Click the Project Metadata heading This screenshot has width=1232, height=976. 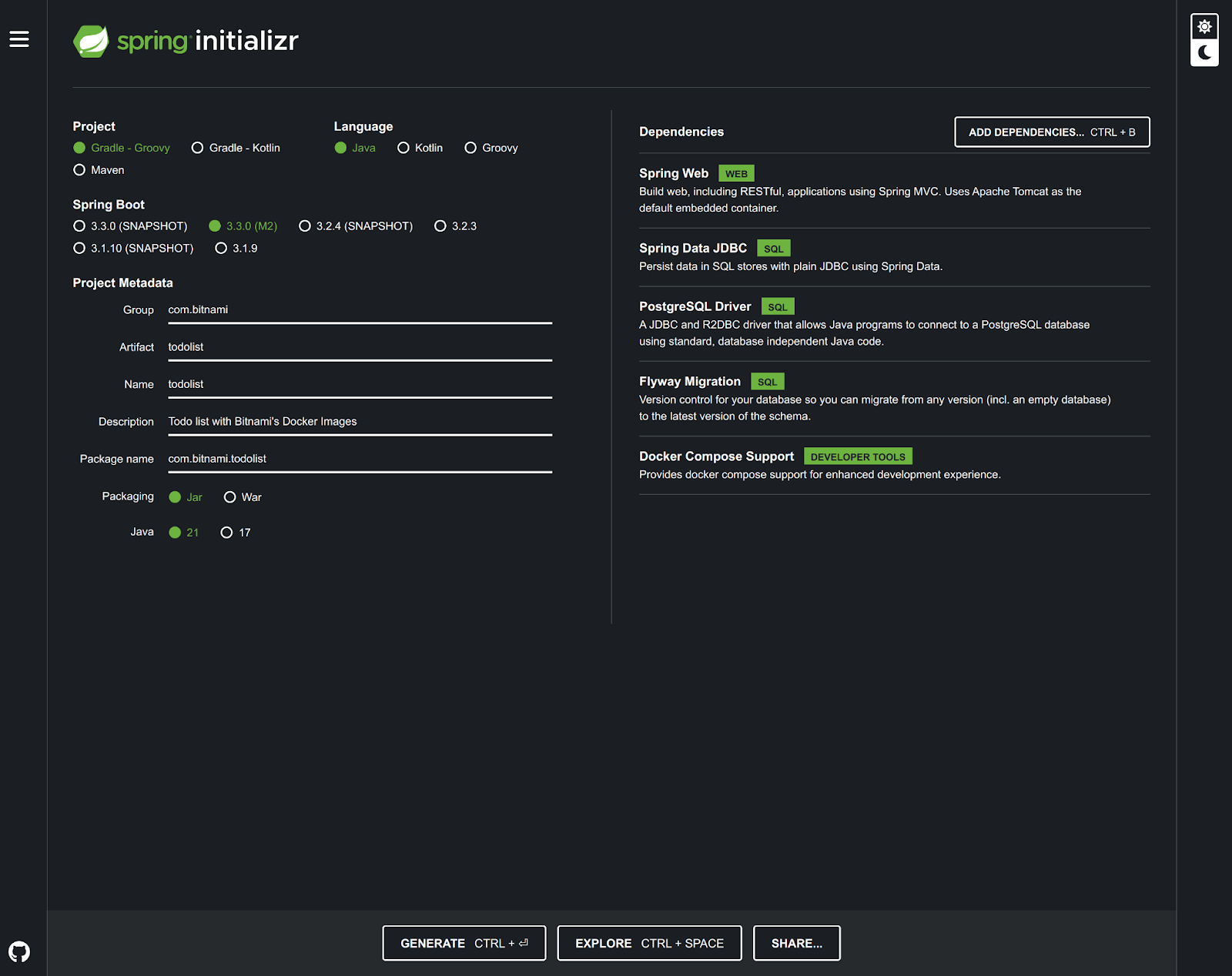pyautogui.click(x=122, y=283)
